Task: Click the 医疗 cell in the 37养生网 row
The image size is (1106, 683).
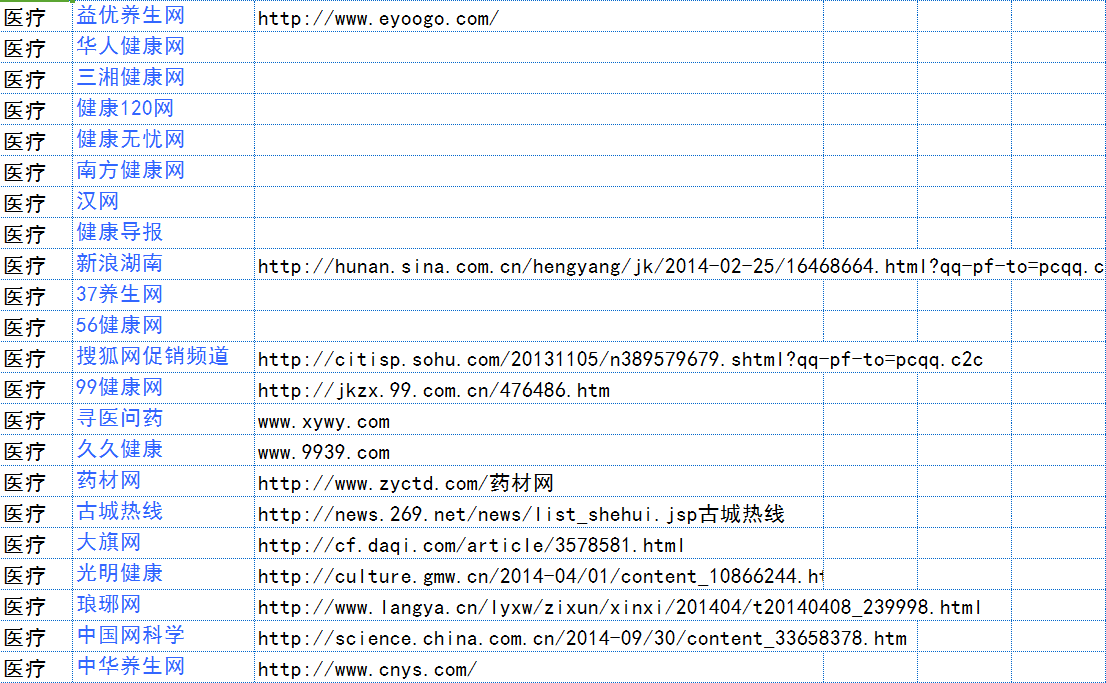Action: click(x=36, y=295)
